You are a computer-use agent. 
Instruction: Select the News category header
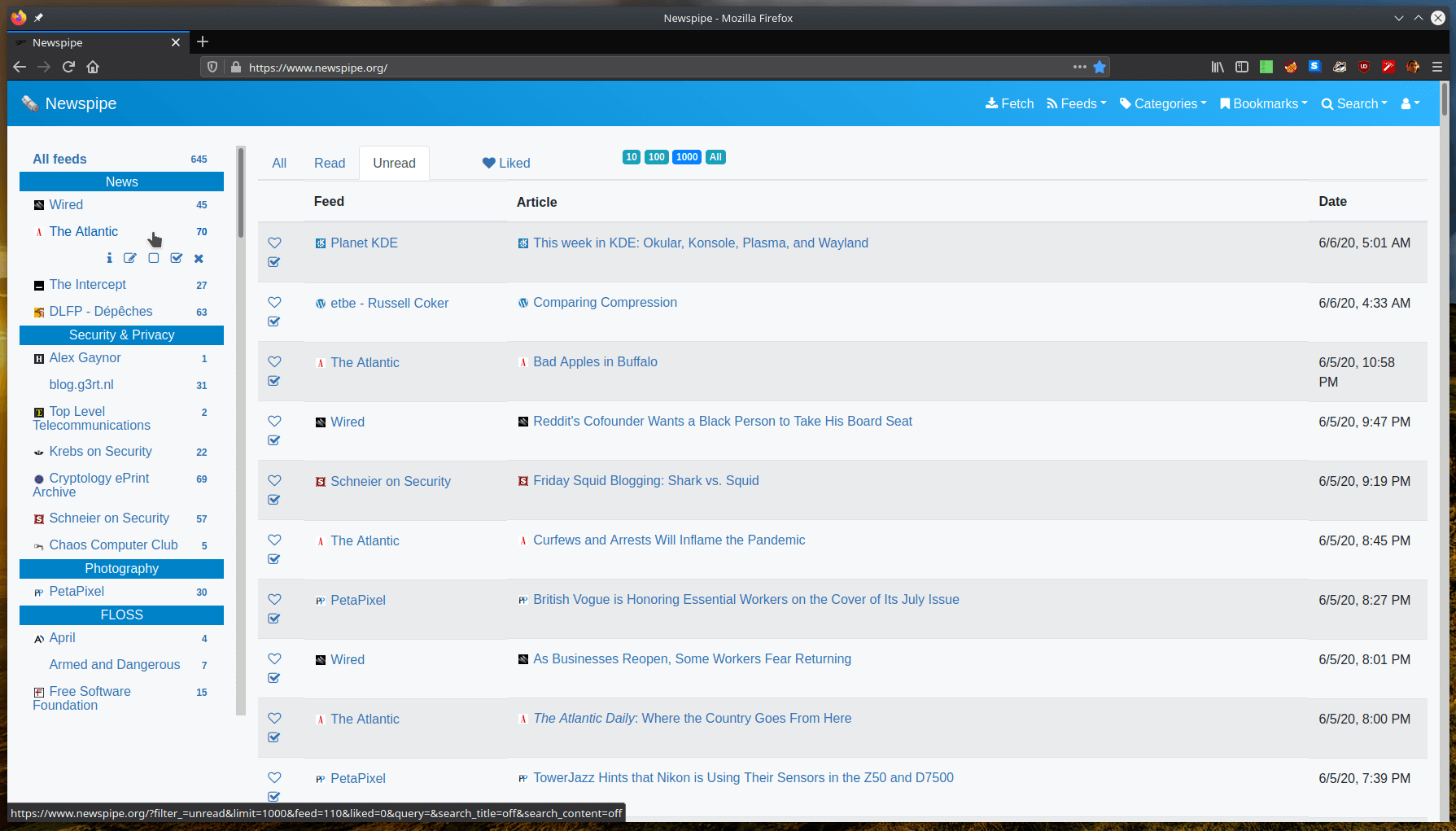[121, 182]
